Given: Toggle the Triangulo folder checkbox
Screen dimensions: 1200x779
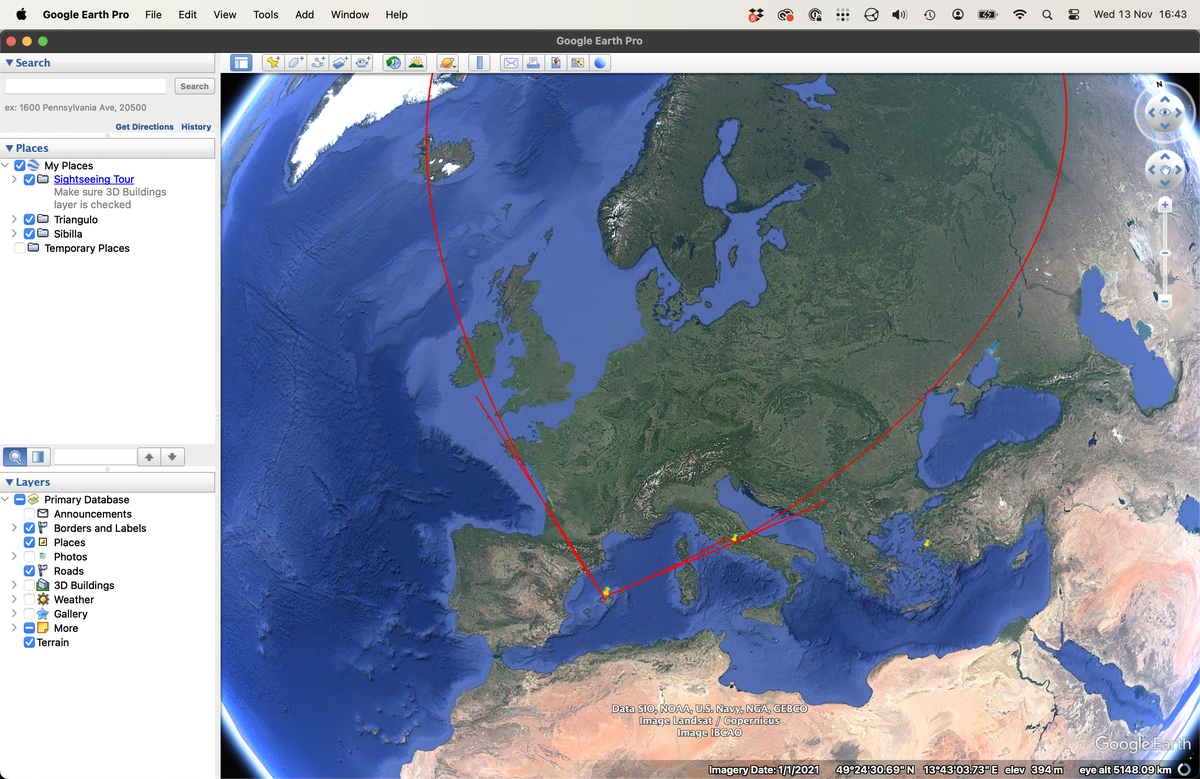Looking at the screenshot, I should click(x=29, y=220).
